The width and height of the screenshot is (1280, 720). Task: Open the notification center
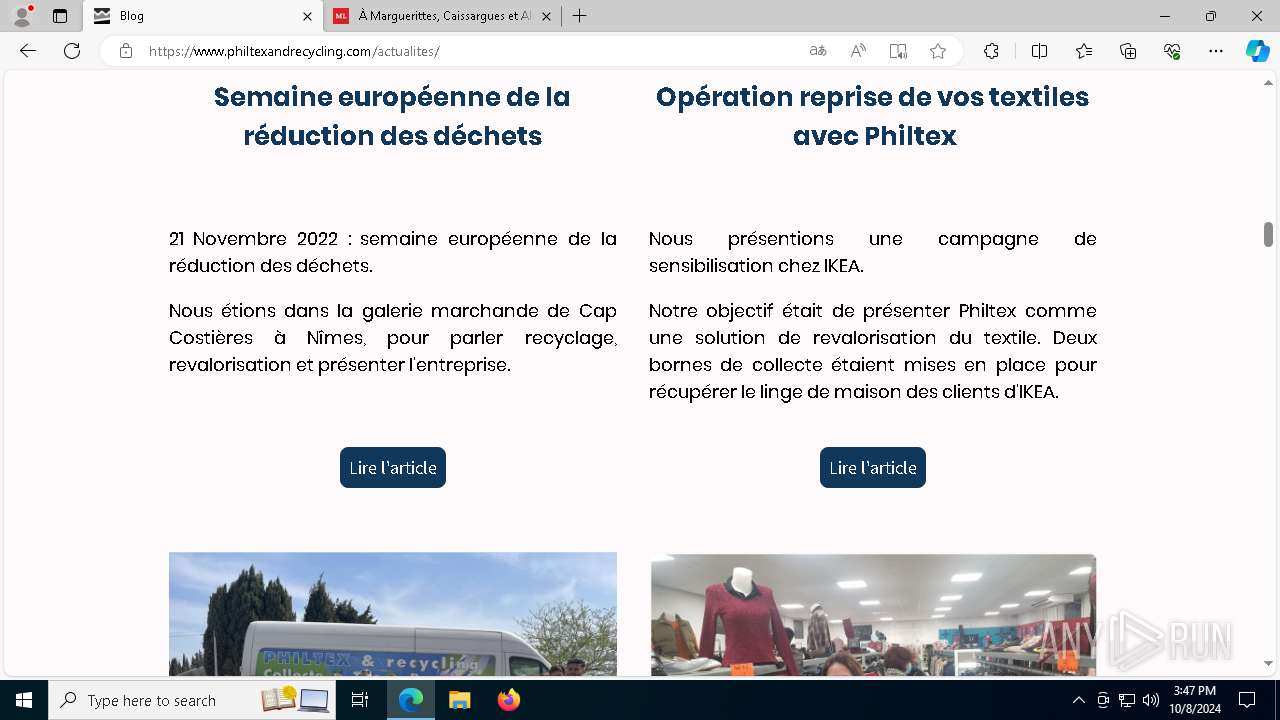click(1247, 700)
